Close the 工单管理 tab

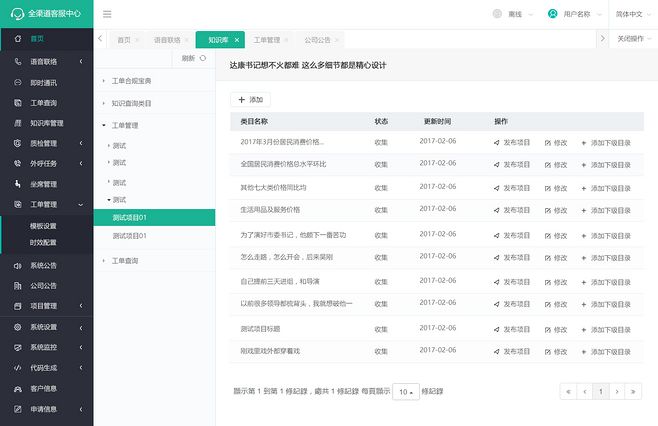point(286,40)
